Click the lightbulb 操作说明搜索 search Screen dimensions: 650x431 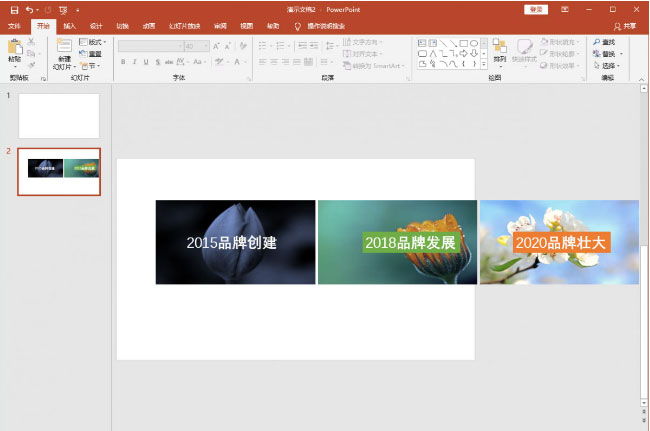tap(321, 26)
